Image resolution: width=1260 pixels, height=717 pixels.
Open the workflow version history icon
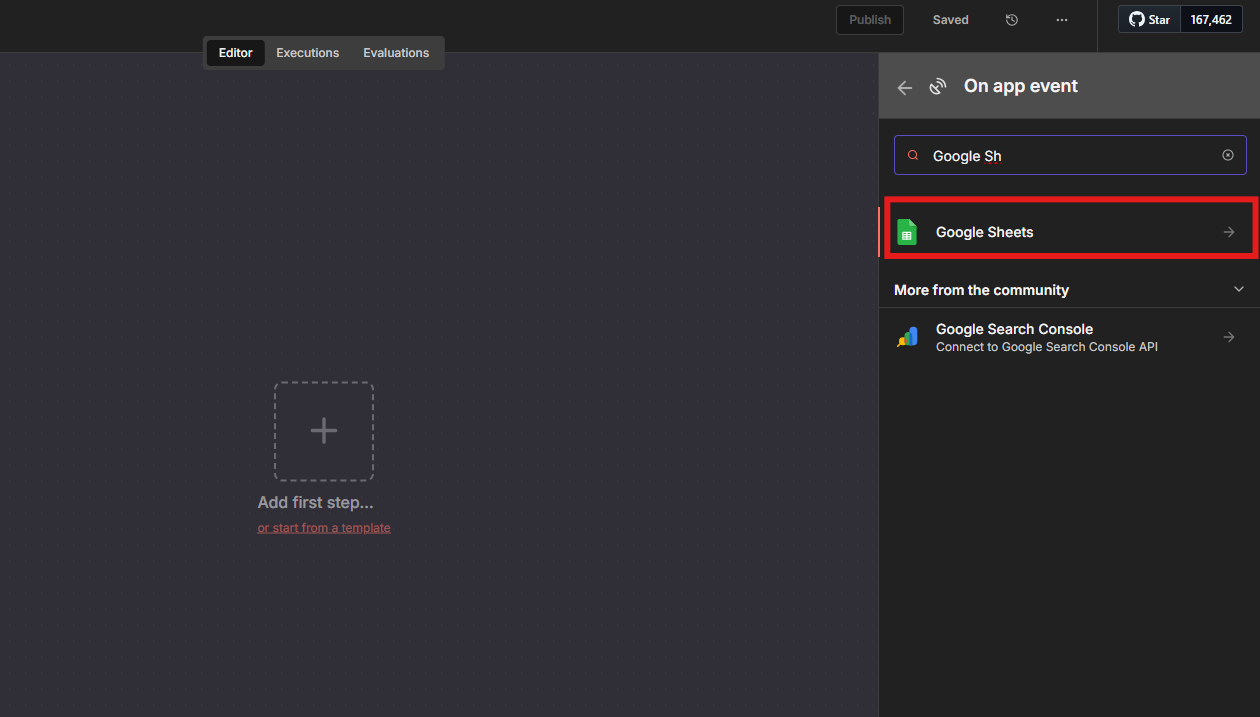point(1012,20)
